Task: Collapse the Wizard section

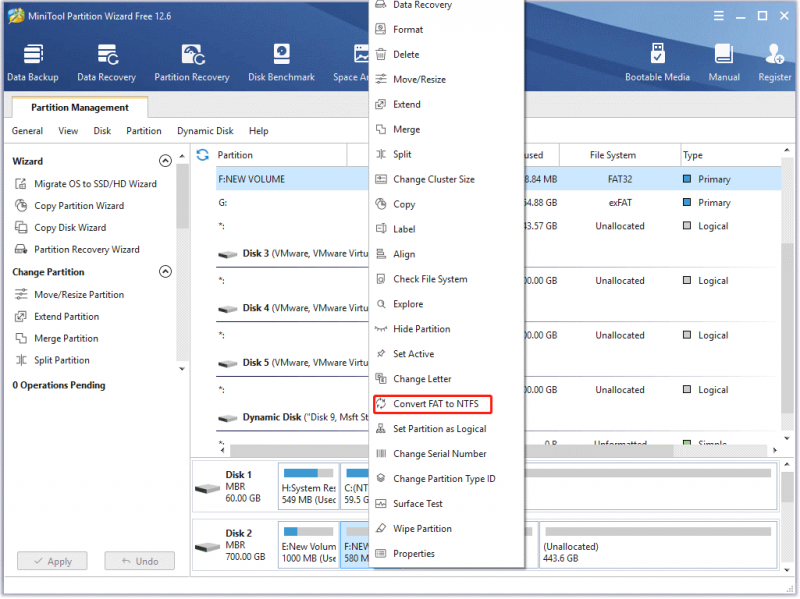Action: [x=165, y=161]
